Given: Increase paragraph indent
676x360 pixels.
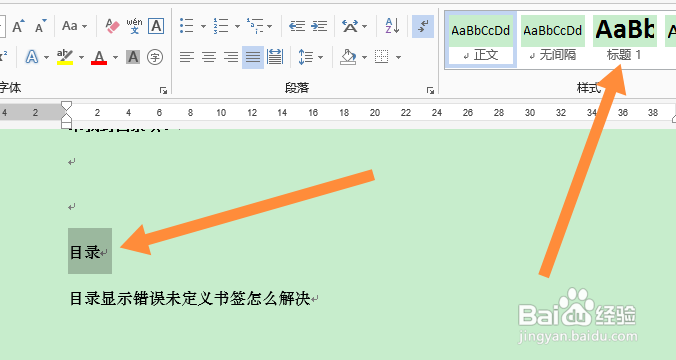Looking at the screenshot, I should pos(319,26).
